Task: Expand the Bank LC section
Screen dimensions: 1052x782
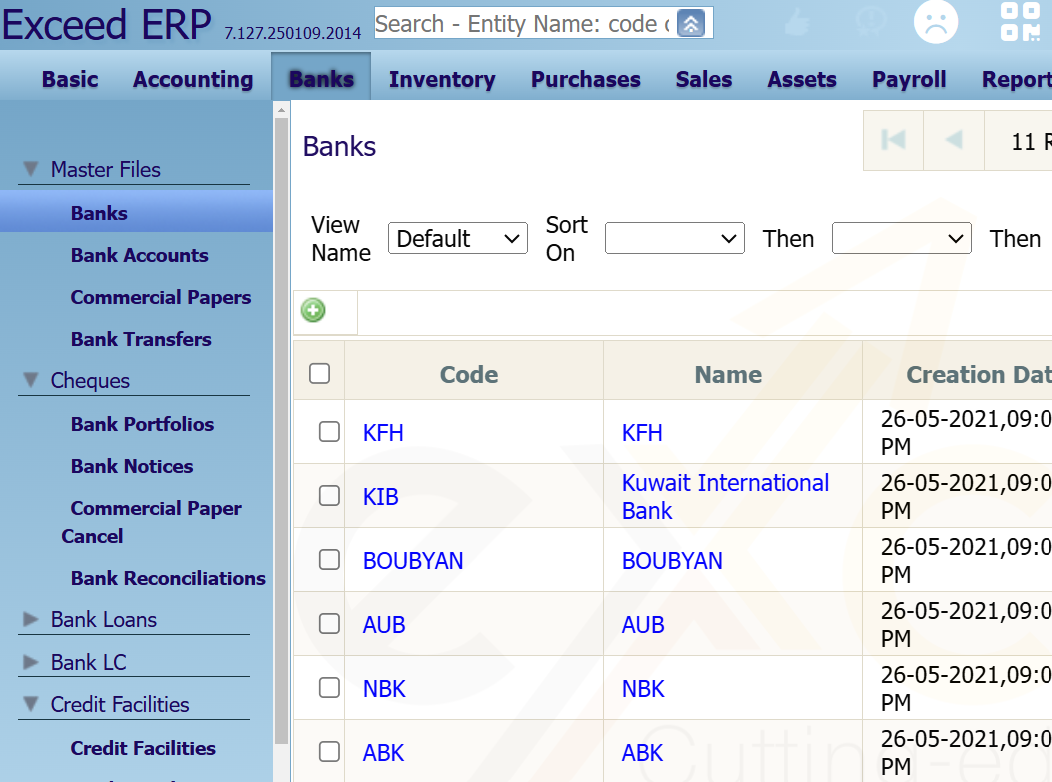Action: [x=31, y=662]
